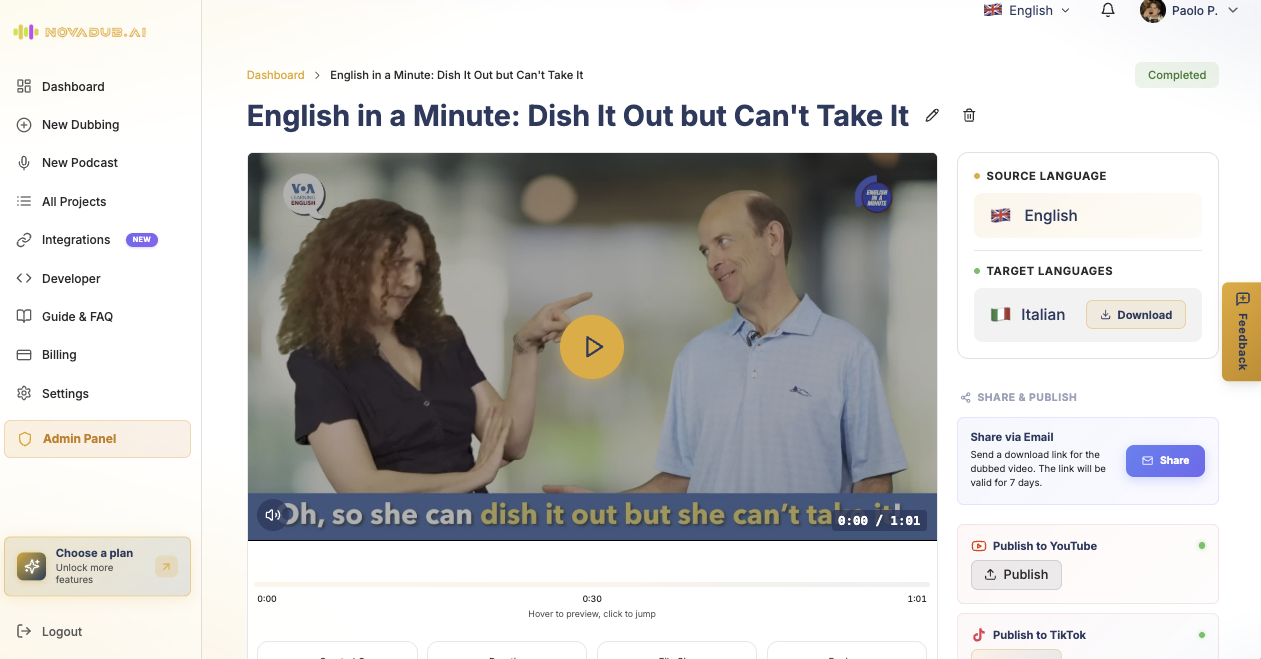Click the pencil icon to edit the title
Screen dimensions: 1261x659
932,115
